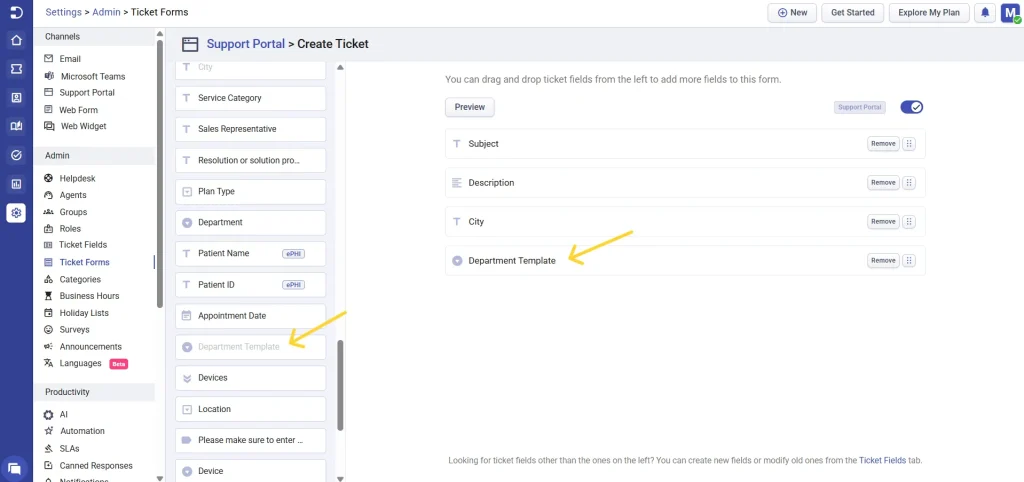Select the Appointment Date field
Screen dimensions: 1024x482
pyautogui.click(x=250, y=316)
